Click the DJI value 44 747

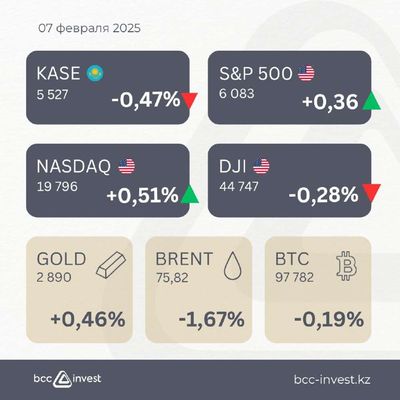pos(239,187)
